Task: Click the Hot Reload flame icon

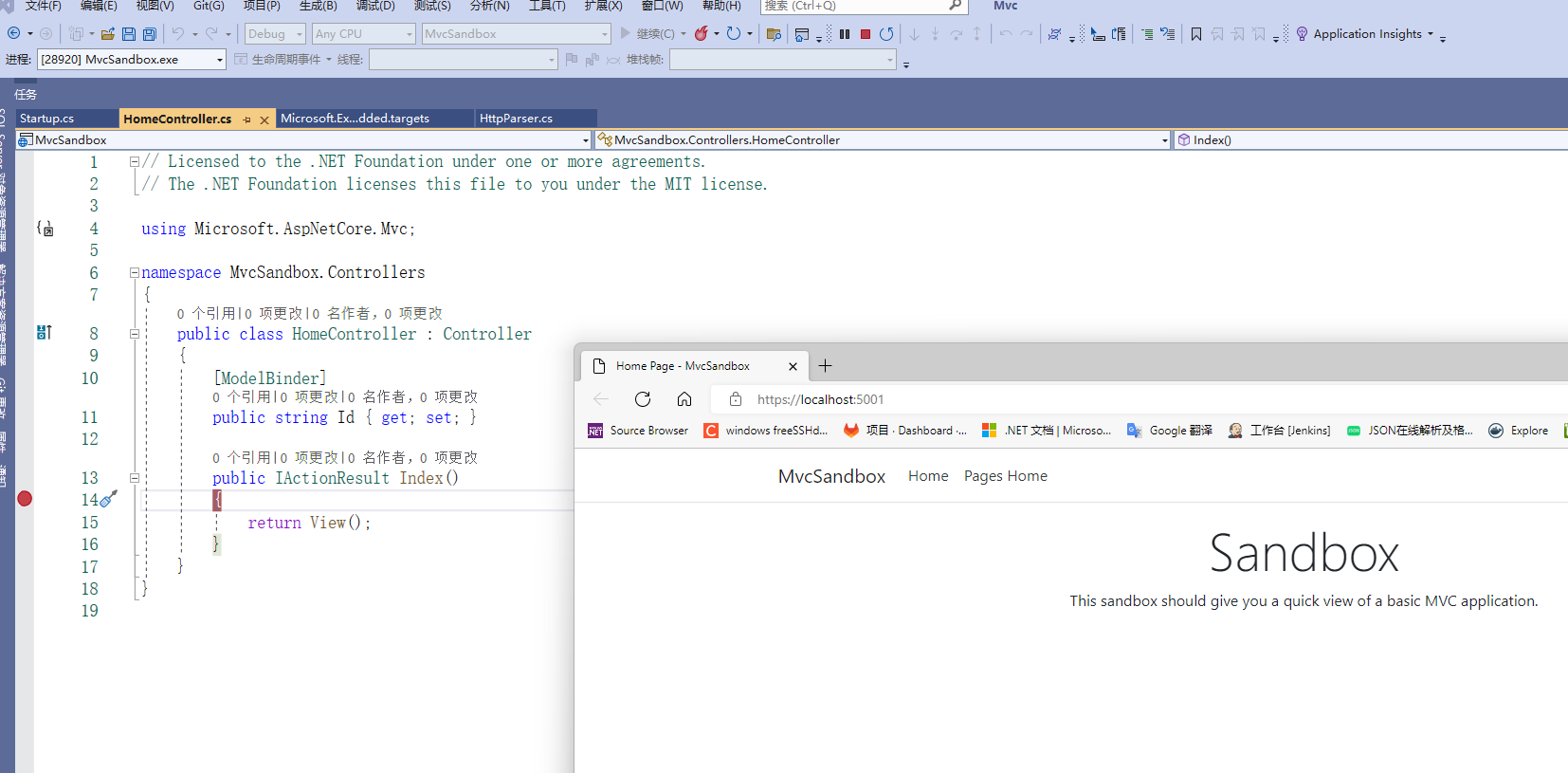Action: click(702, 33)
